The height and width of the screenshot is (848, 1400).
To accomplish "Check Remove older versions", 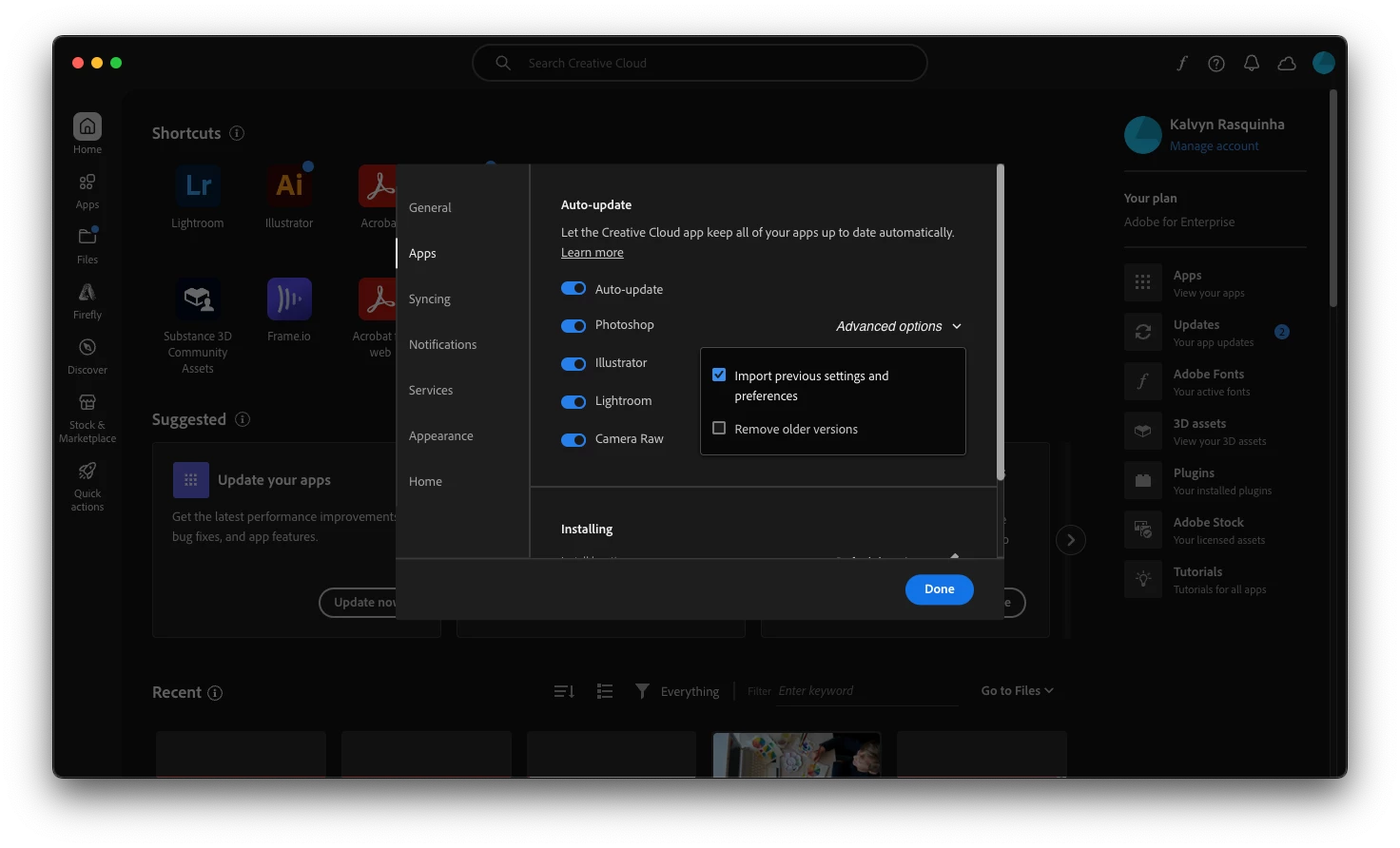I will click(719, 428).
